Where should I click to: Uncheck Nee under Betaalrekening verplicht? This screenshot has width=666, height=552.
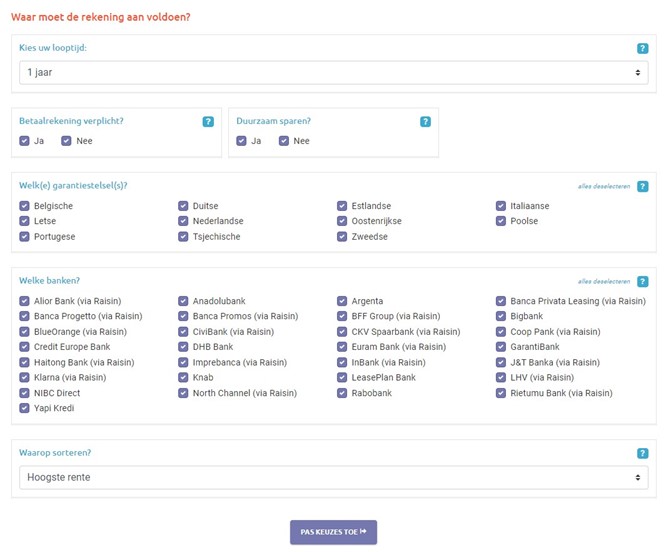point(66,141)
